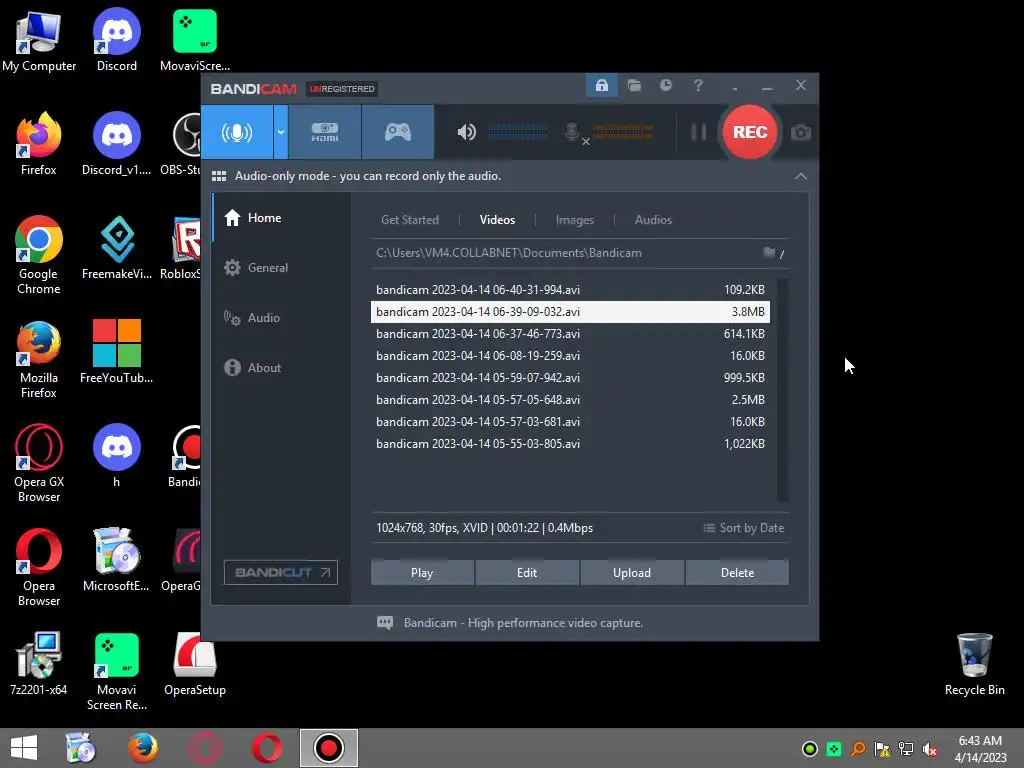The height and width of the screenshot is (768, 1024).
Task: Open FreemakeVi... desktop icon
Action: pos(117,249)
